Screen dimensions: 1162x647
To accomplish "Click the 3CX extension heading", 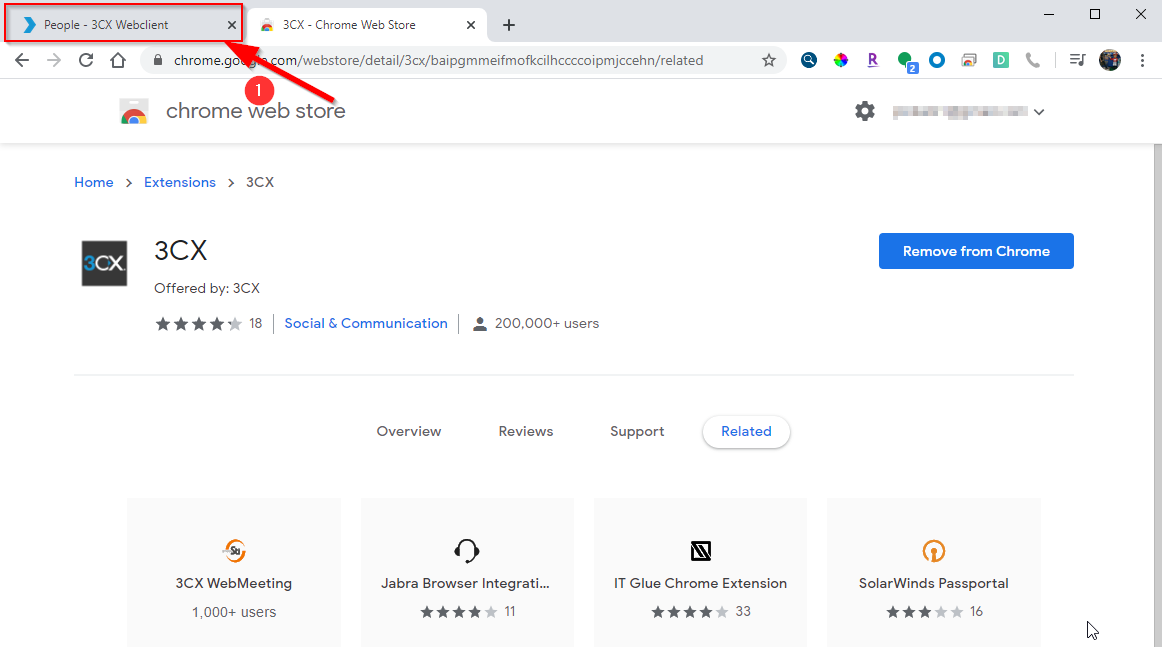I will (181, 250).
